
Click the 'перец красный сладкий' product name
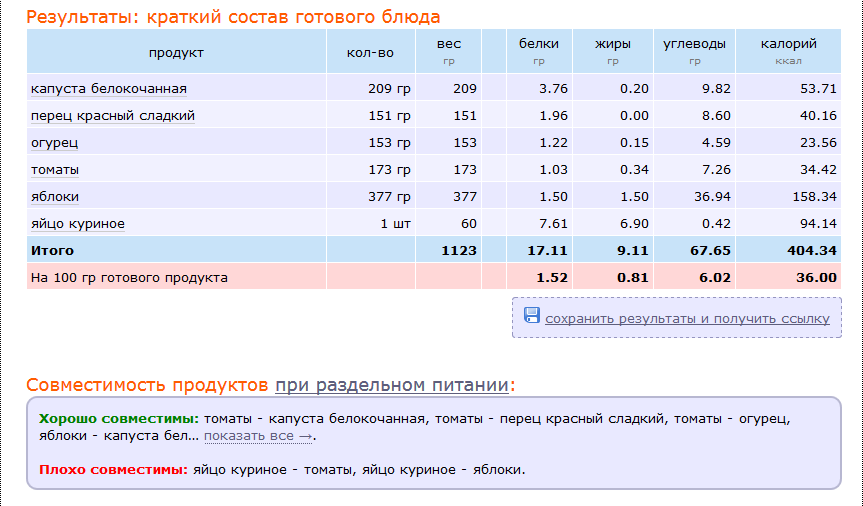[x=112, y=116]
